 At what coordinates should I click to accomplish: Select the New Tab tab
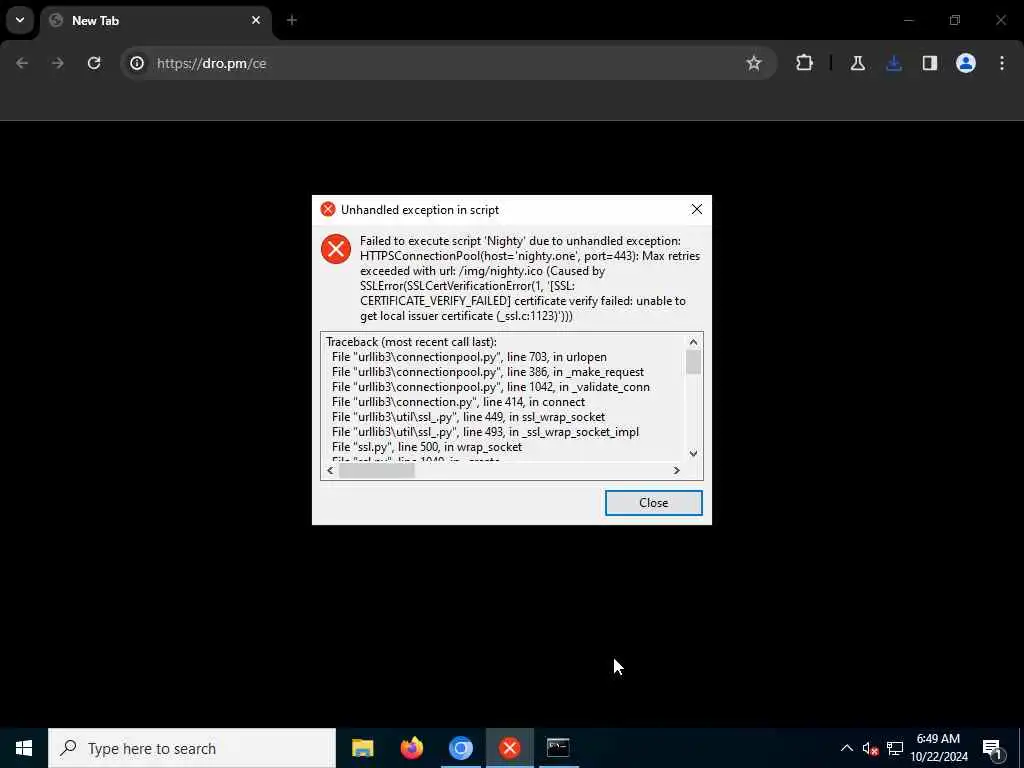click(157, 21)
